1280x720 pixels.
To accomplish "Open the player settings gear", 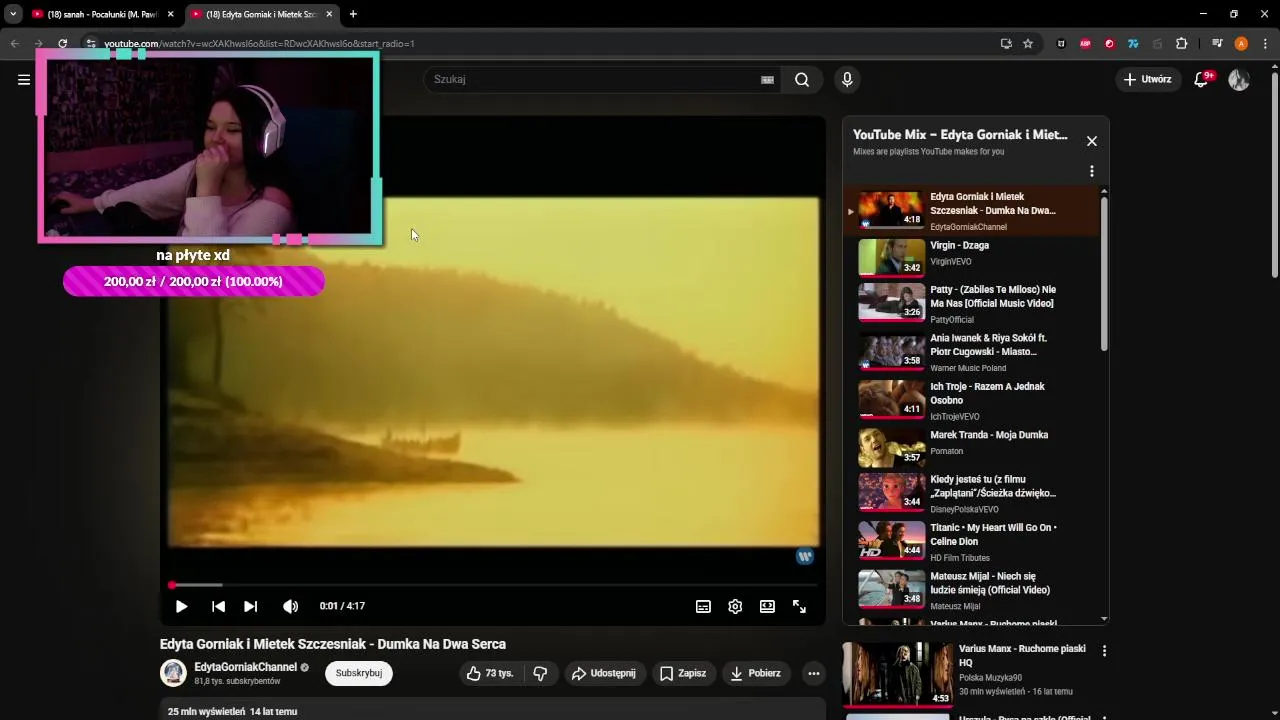I will click(x=735, y=606).
